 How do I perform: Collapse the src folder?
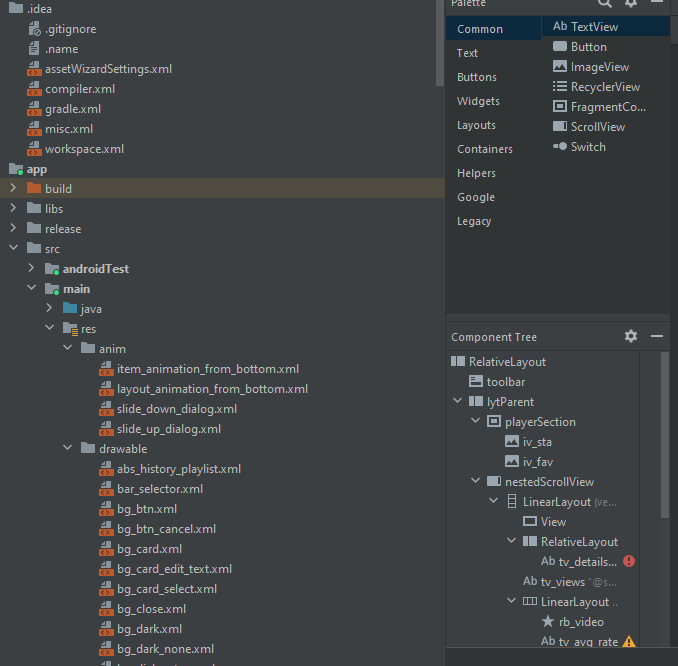(x=13, y=248)
